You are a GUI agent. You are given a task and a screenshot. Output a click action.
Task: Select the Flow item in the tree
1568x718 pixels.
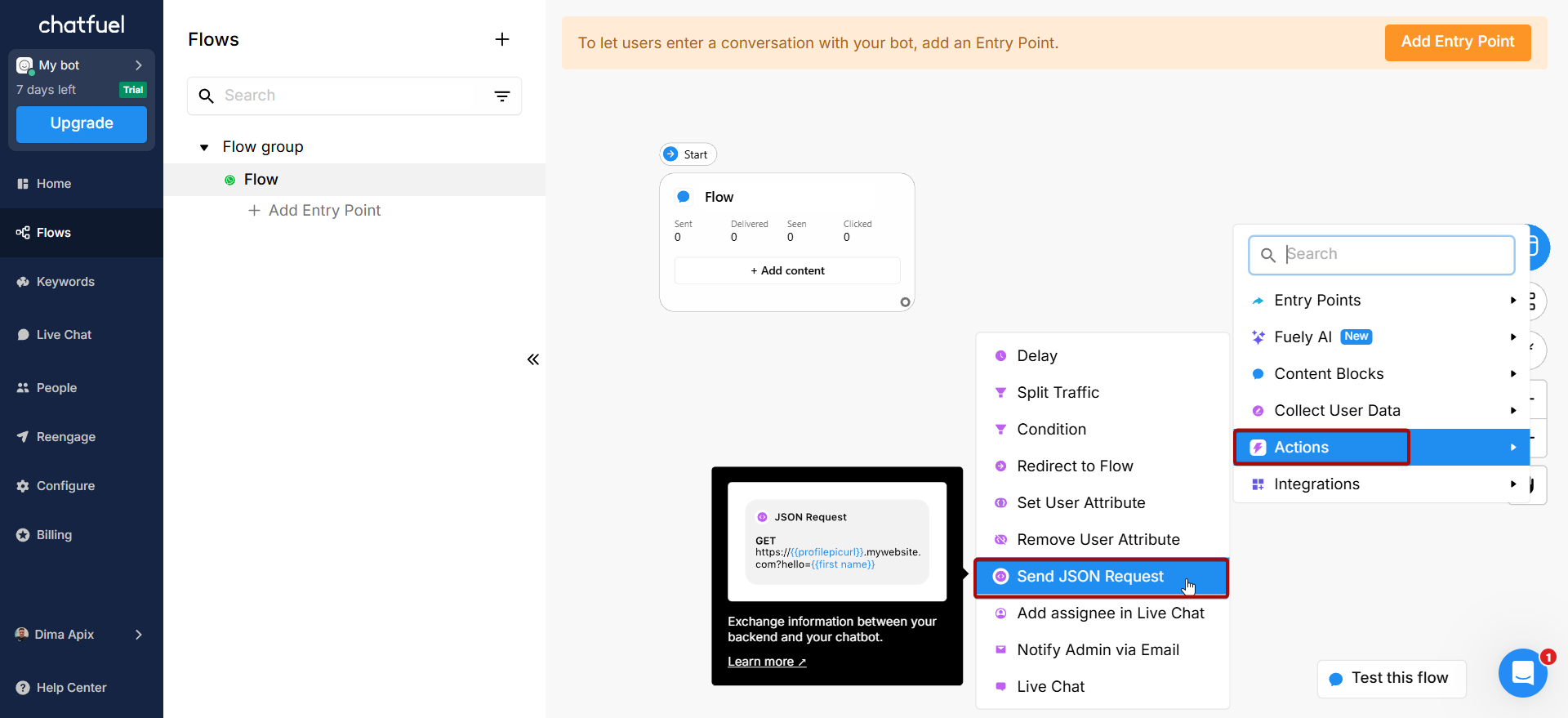(354, 180)
